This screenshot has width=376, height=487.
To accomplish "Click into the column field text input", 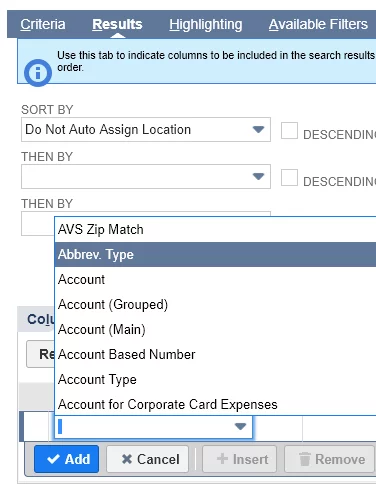I will (143, 427).
